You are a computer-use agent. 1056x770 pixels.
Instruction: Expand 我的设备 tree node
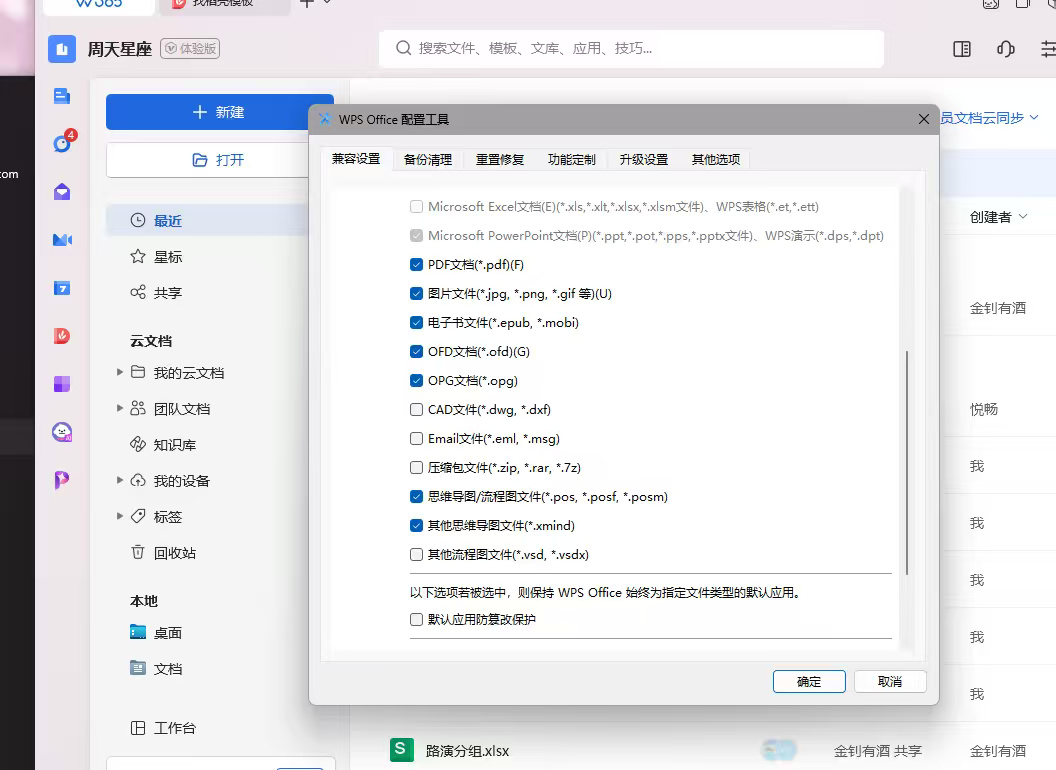(x=119, y=480)
